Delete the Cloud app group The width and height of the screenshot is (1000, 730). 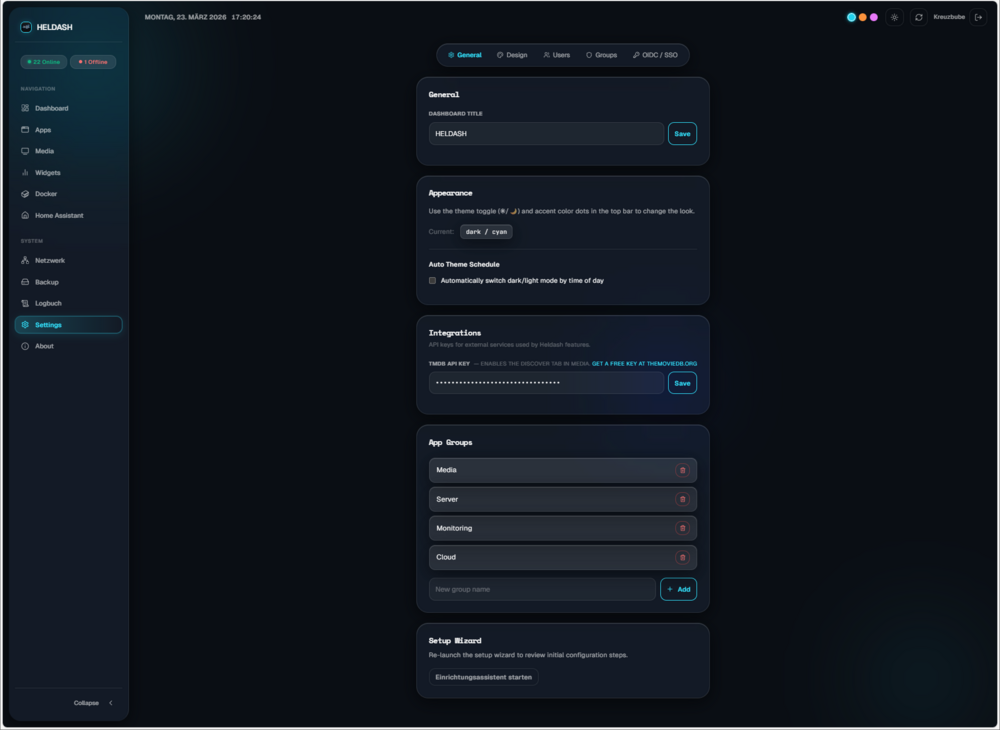coord(682,557)
